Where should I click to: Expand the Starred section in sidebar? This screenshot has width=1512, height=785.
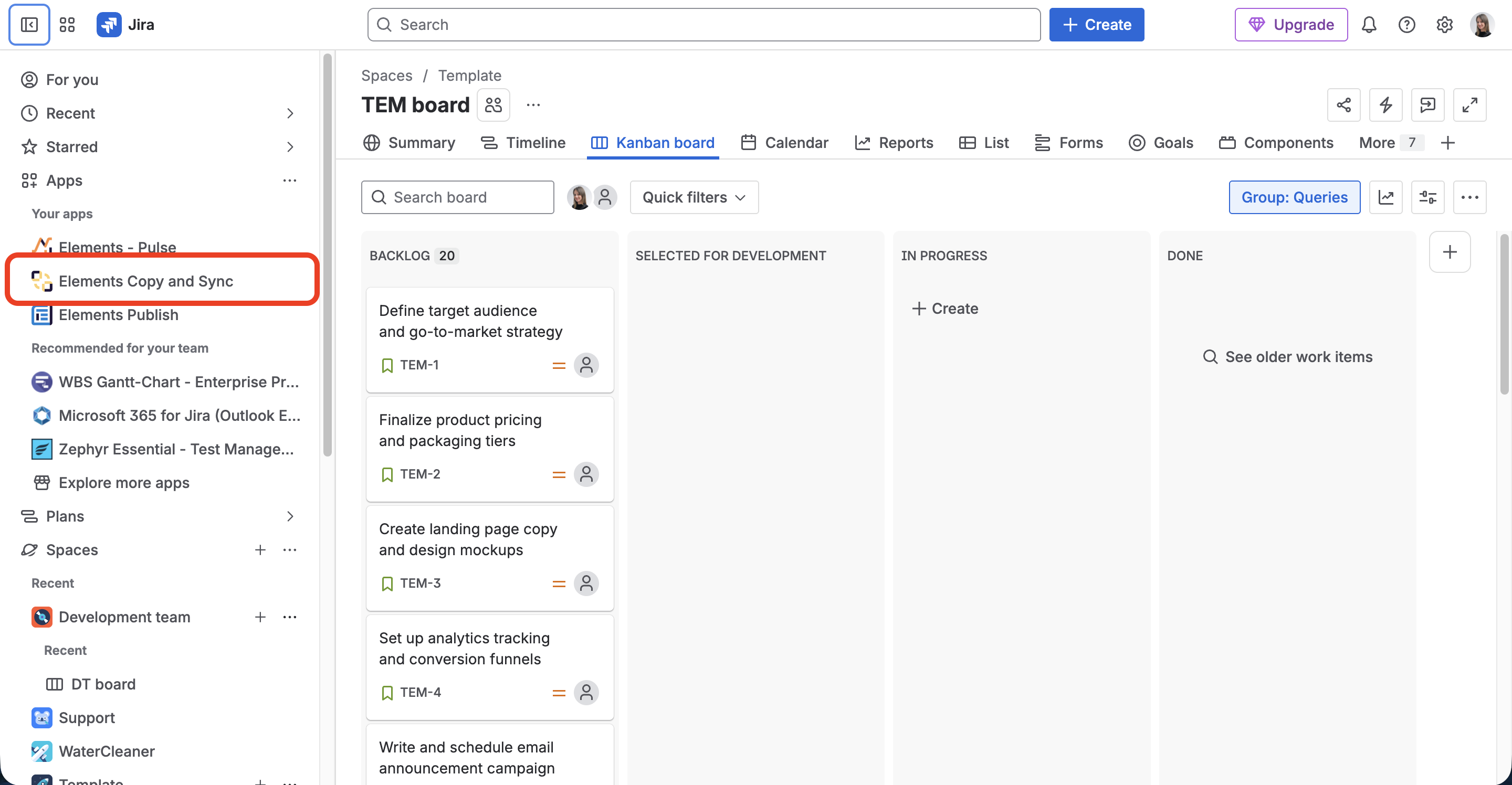point(290,147)
